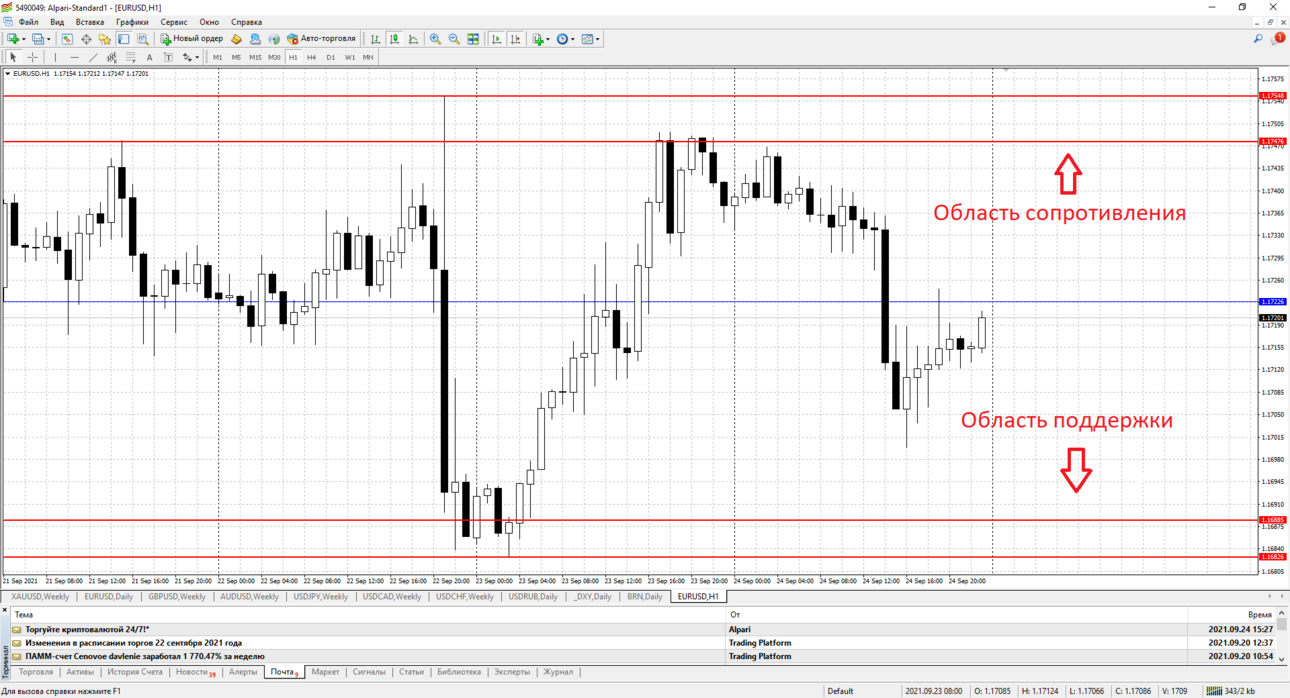Zoom in on the chart

(435, 39)
